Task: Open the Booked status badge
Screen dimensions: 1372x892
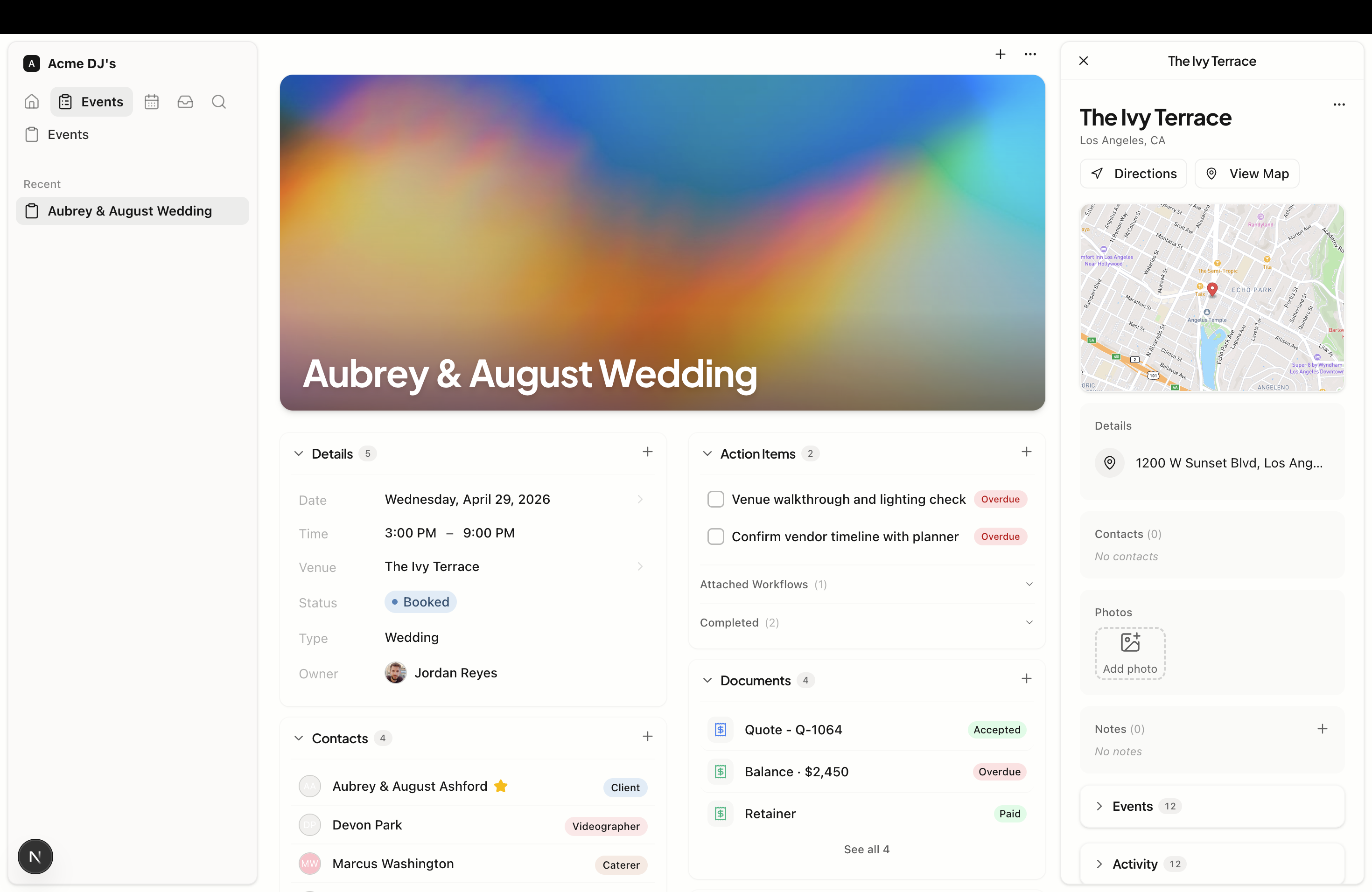Action: coord(420,602)
